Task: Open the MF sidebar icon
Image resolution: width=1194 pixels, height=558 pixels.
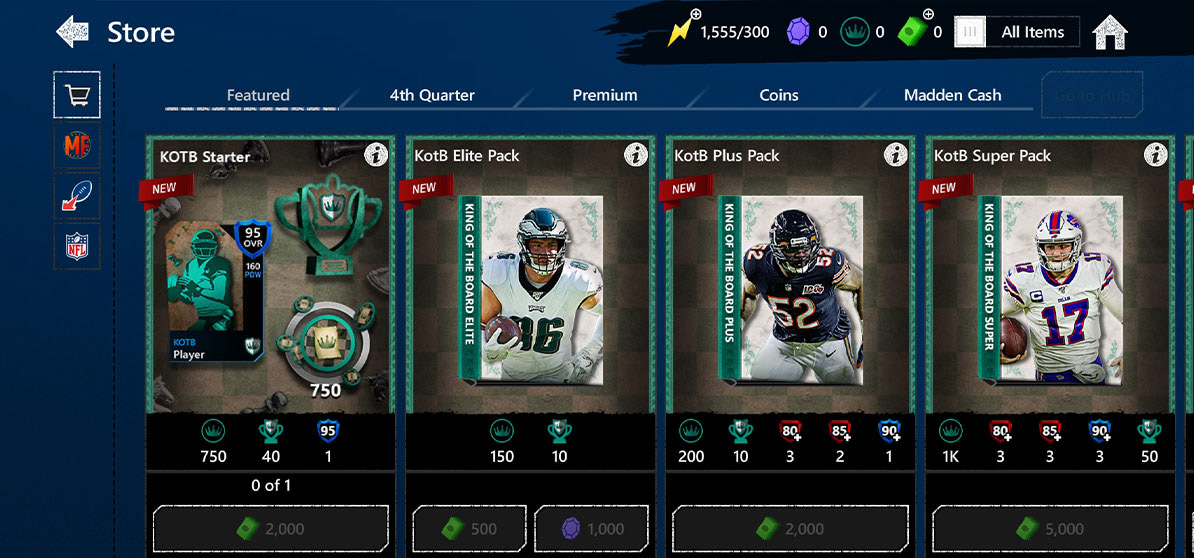Action: tap(77, 146)
